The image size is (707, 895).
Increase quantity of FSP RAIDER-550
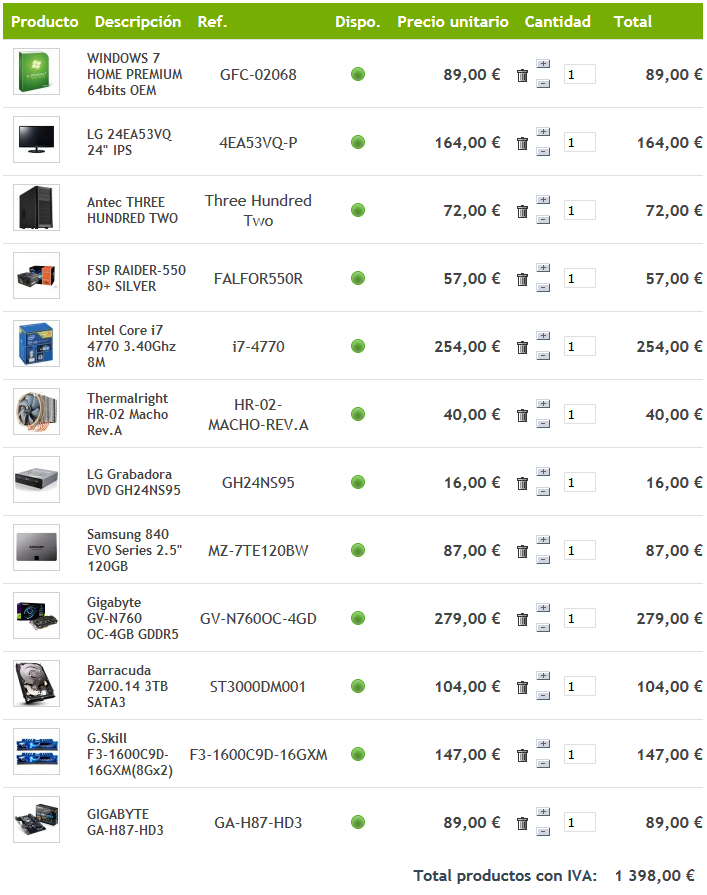coord(543,267)
